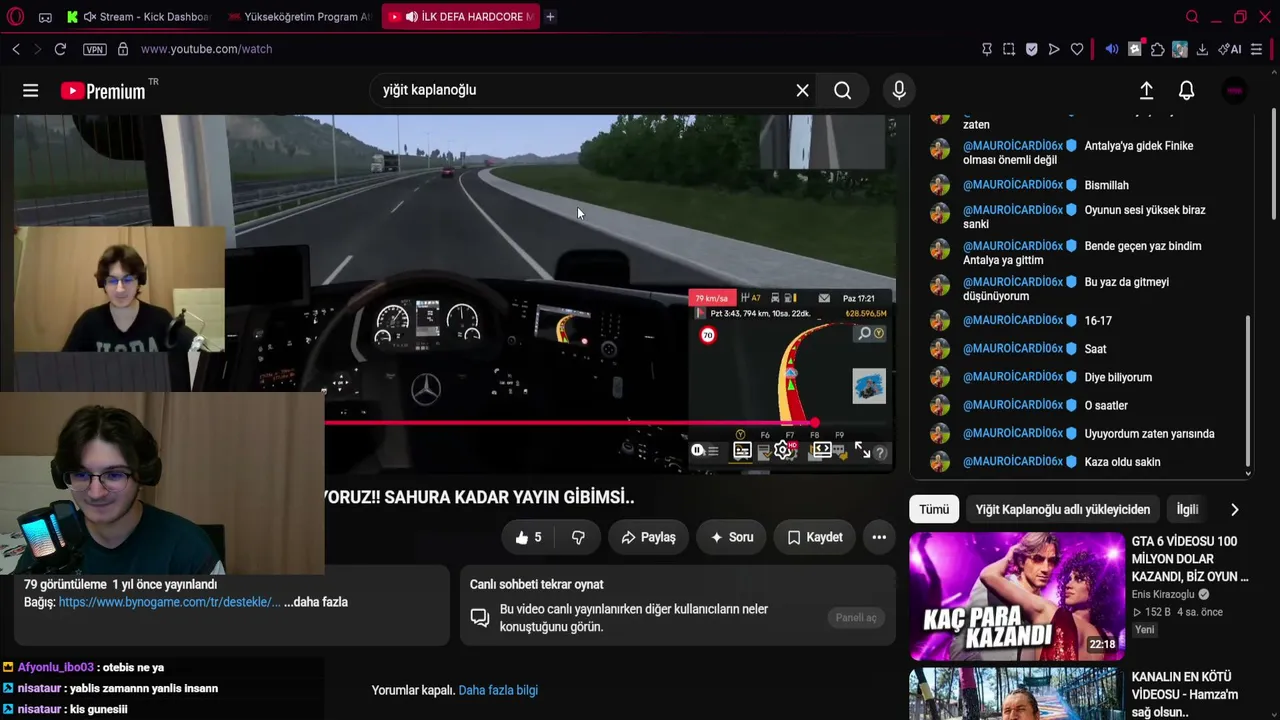Screen dimensions: 1280x720
Task: Pin the page using the pinboard icon
Action: tap(987, 49)
